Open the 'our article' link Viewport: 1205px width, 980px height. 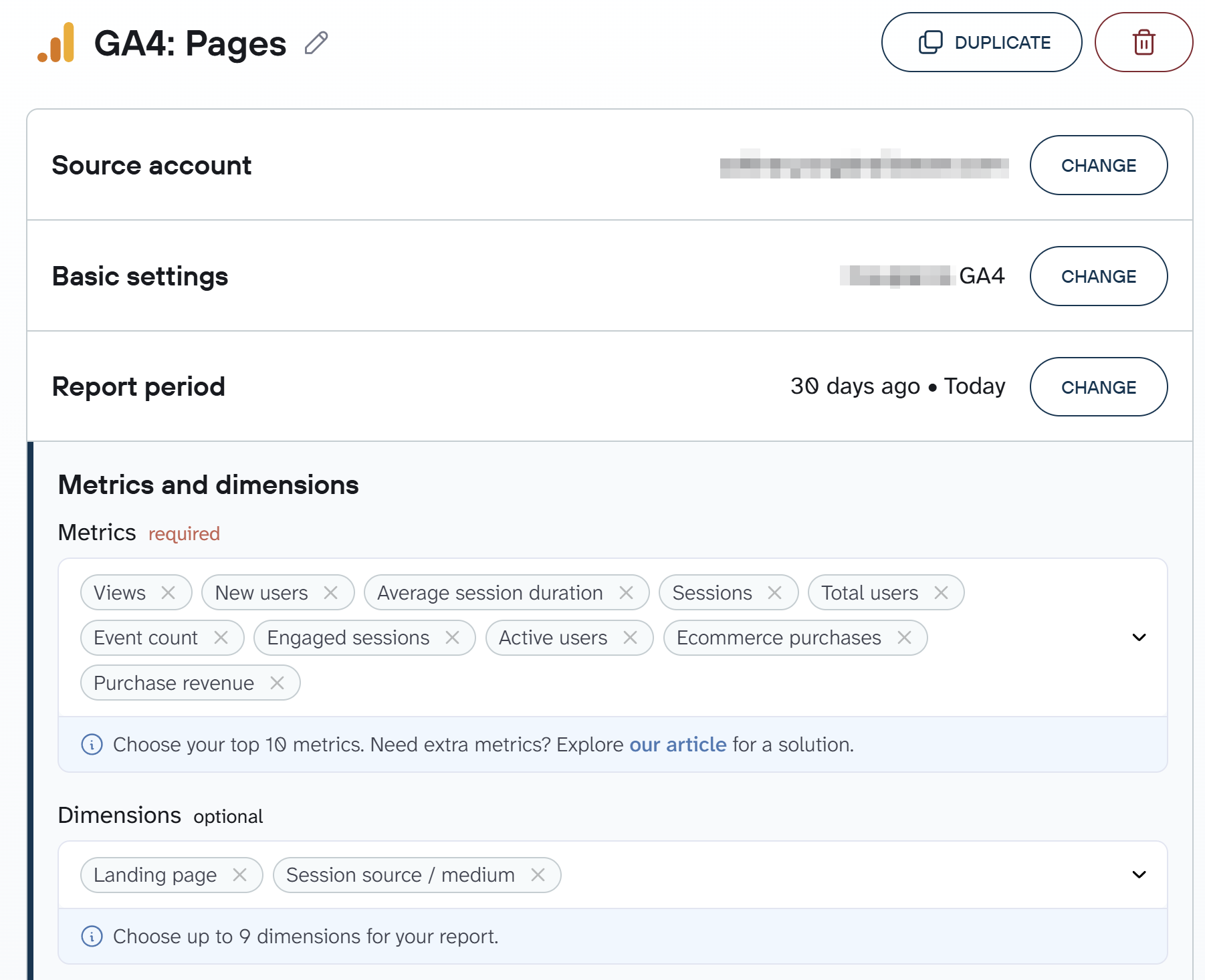[677, 745]
